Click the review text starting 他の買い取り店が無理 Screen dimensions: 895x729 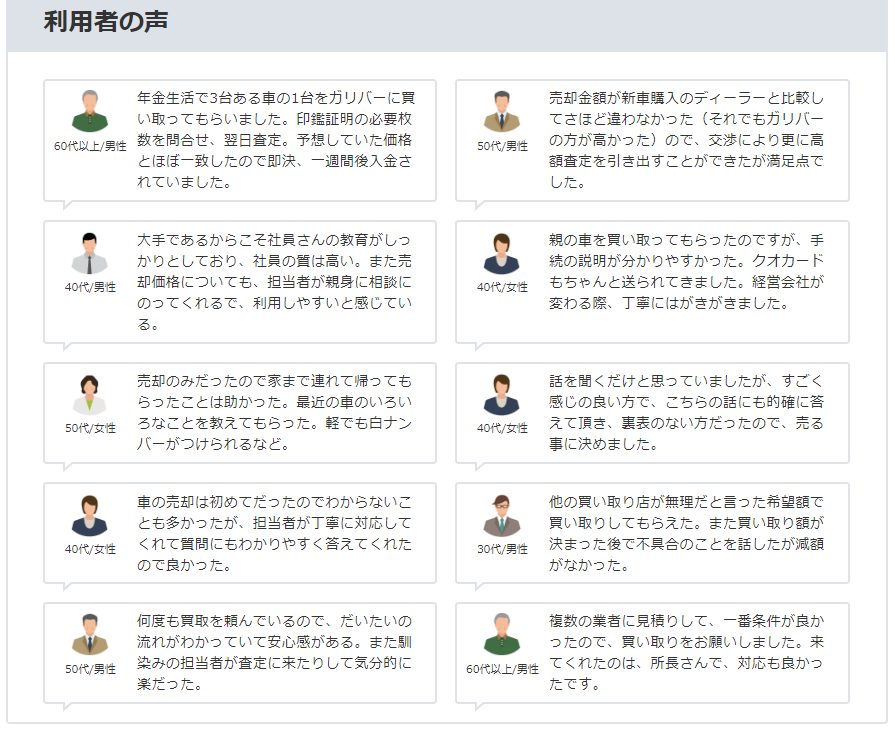[687, 533]
